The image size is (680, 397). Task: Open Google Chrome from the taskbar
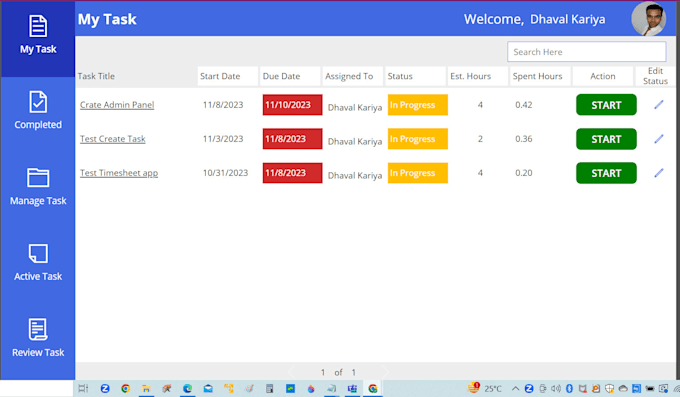point(125,388)
